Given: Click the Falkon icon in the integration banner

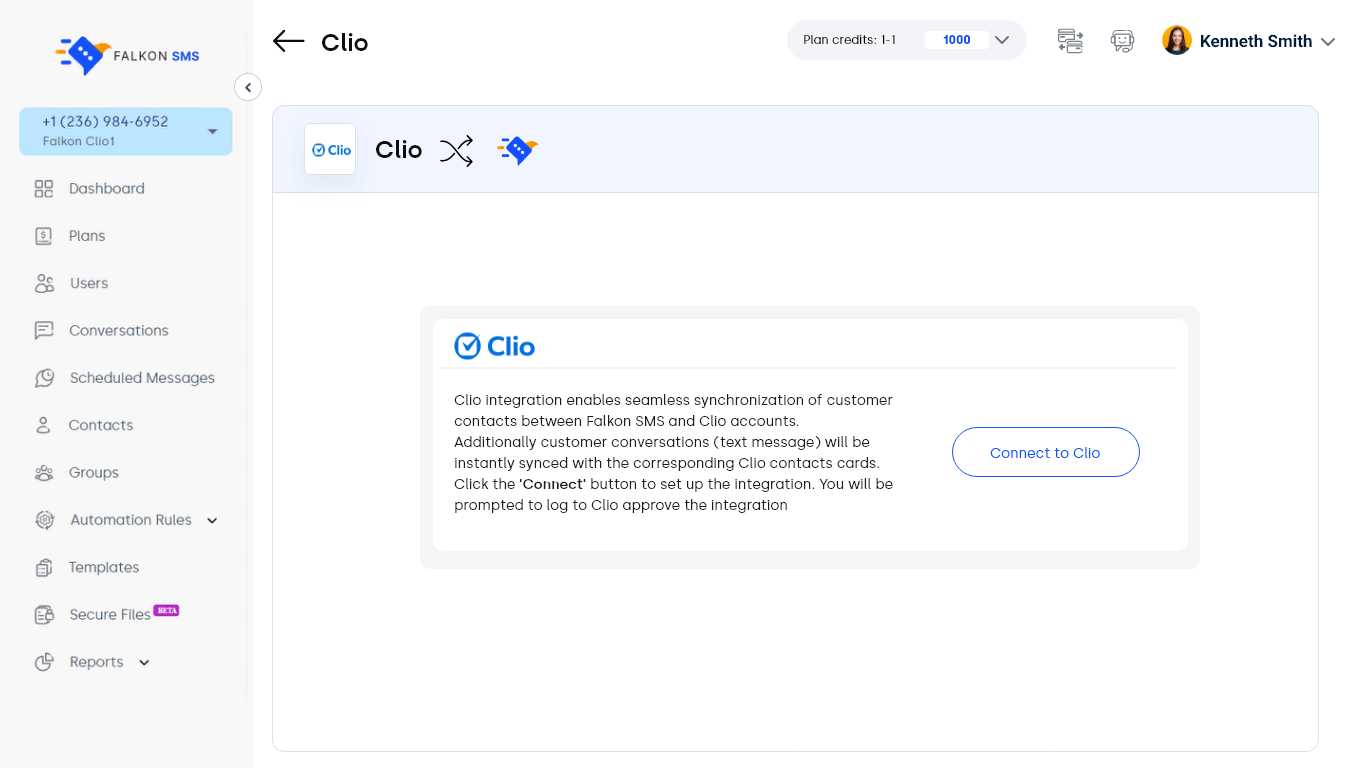Looking at the screenshot, I should pos(518,150).
